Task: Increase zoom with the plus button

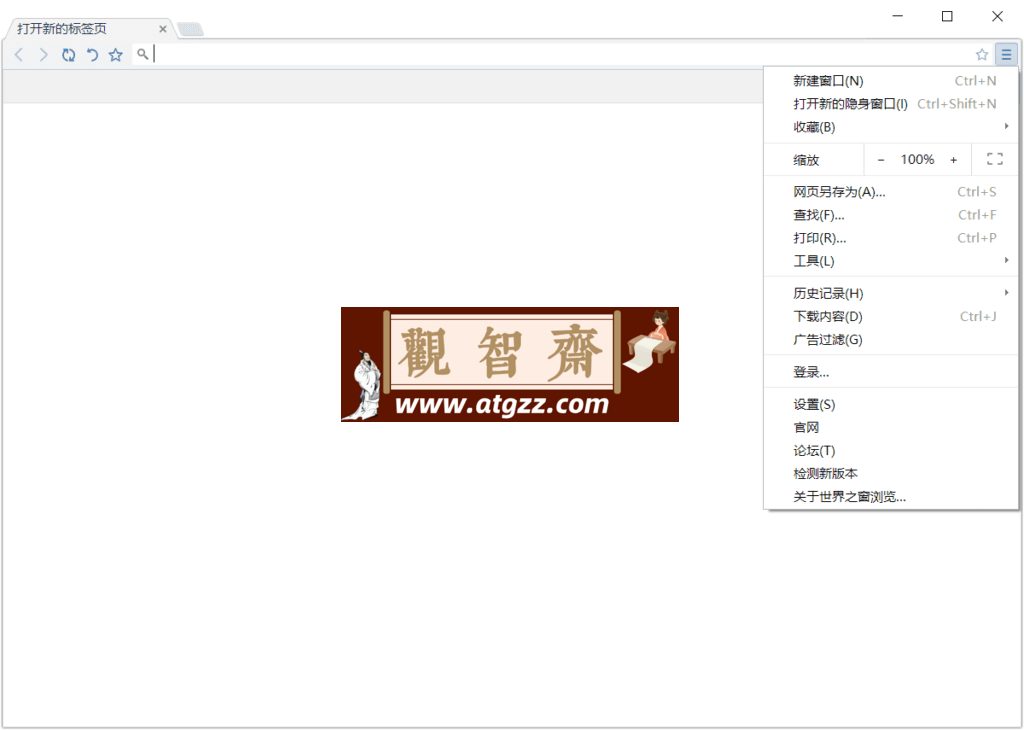Action: click(953, 160)
